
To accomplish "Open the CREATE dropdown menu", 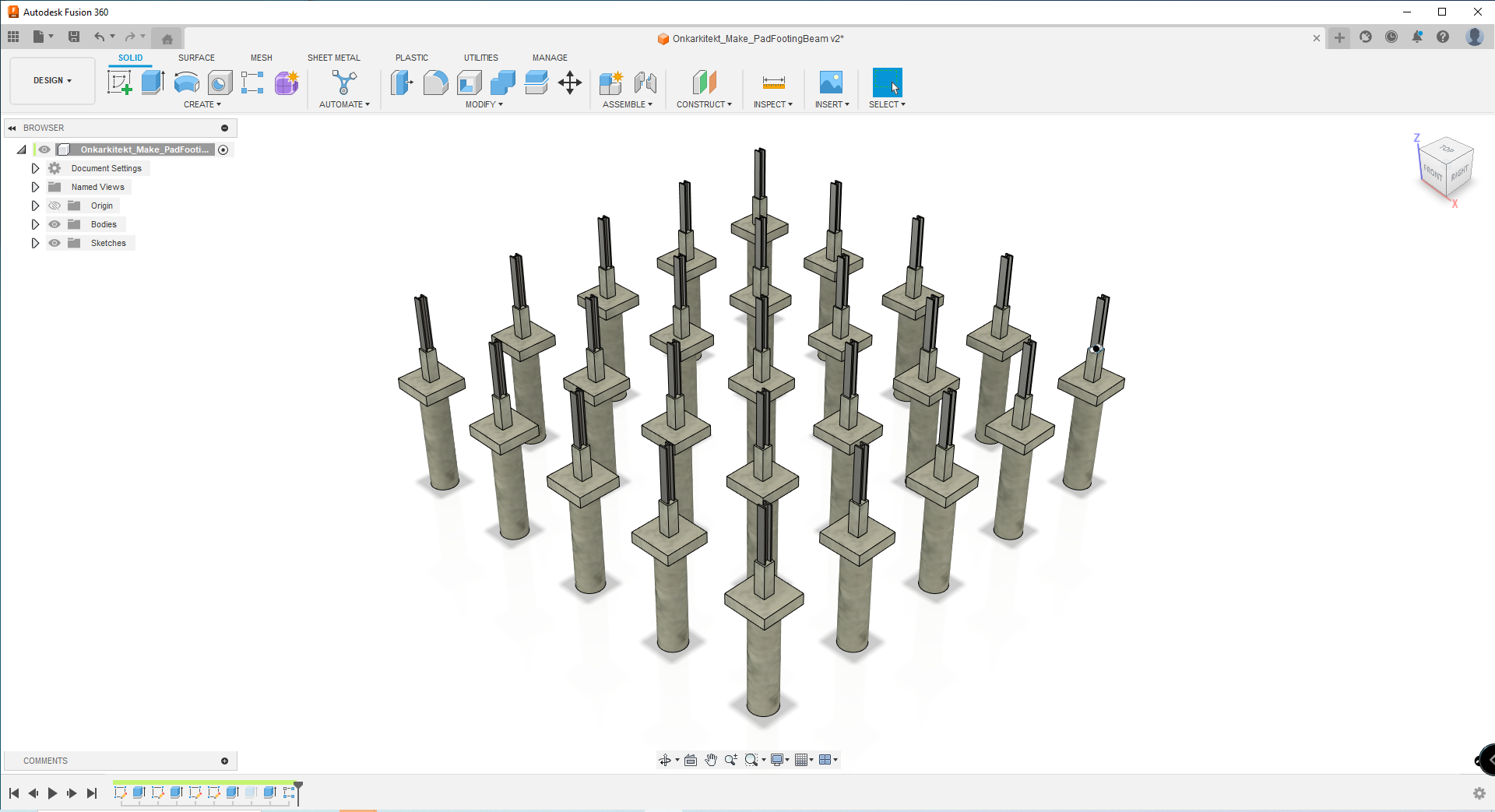I will pyautogui.click(x=202, y=104).
